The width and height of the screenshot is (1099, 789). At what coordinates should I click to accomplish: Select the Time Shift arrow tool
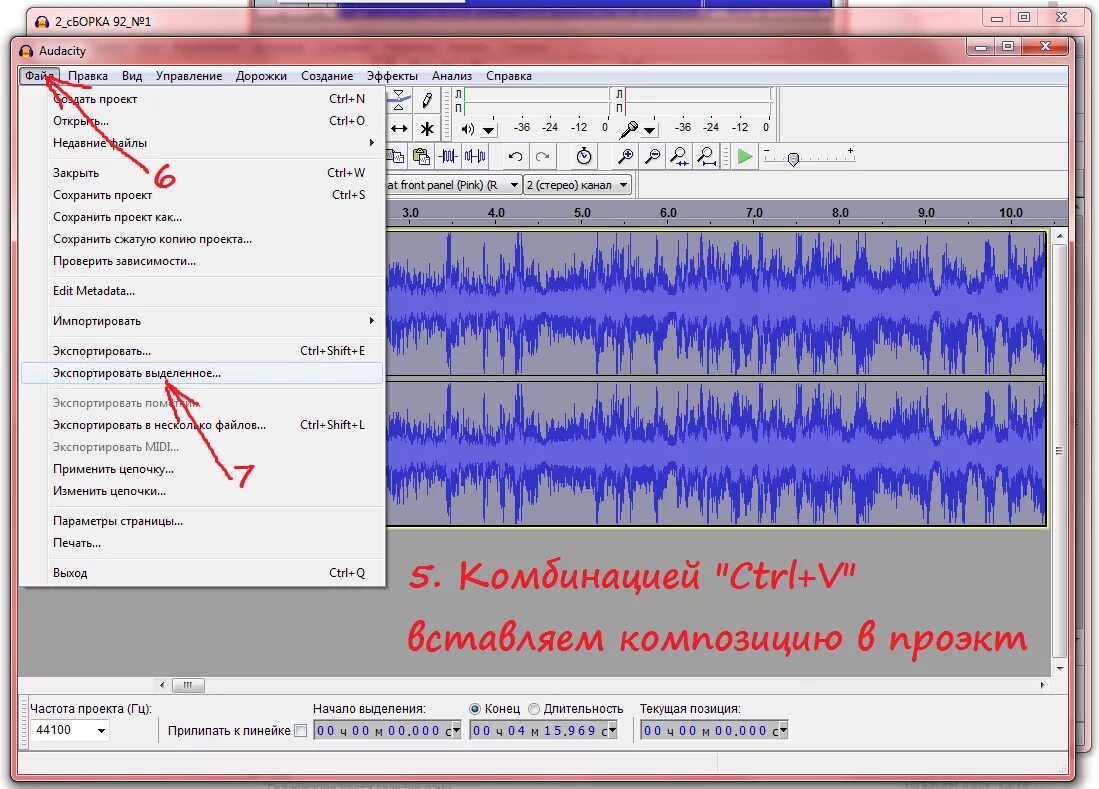pyautogui.click(x=399, y=128)
